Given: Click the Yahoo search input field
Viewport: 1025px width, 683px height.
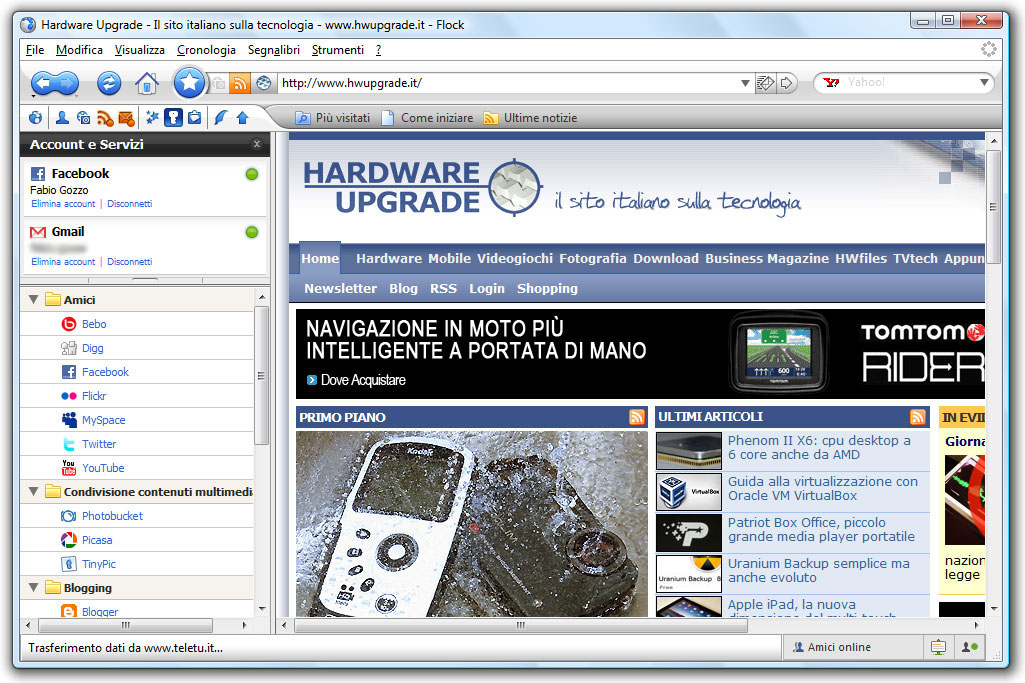Looking at the screenshot, I should click(909, 82).
